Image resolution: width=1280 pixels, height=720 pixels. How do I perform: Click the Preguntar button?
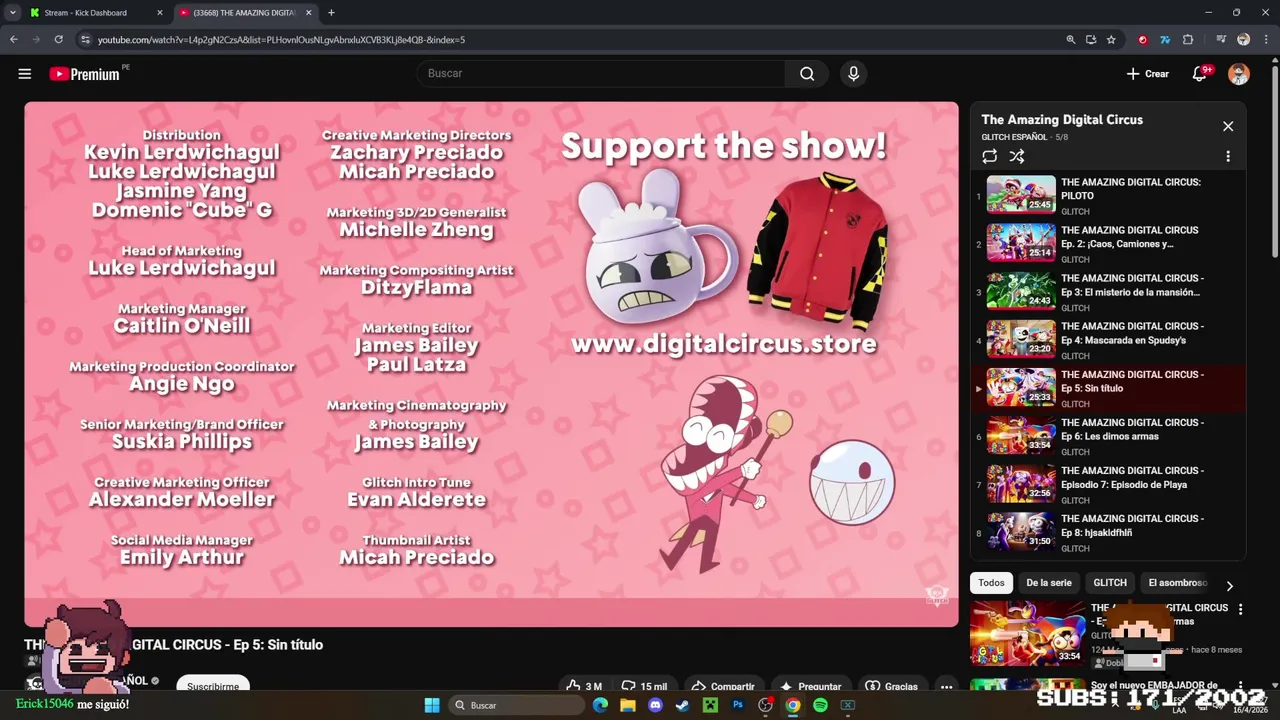tap(811, 686)
